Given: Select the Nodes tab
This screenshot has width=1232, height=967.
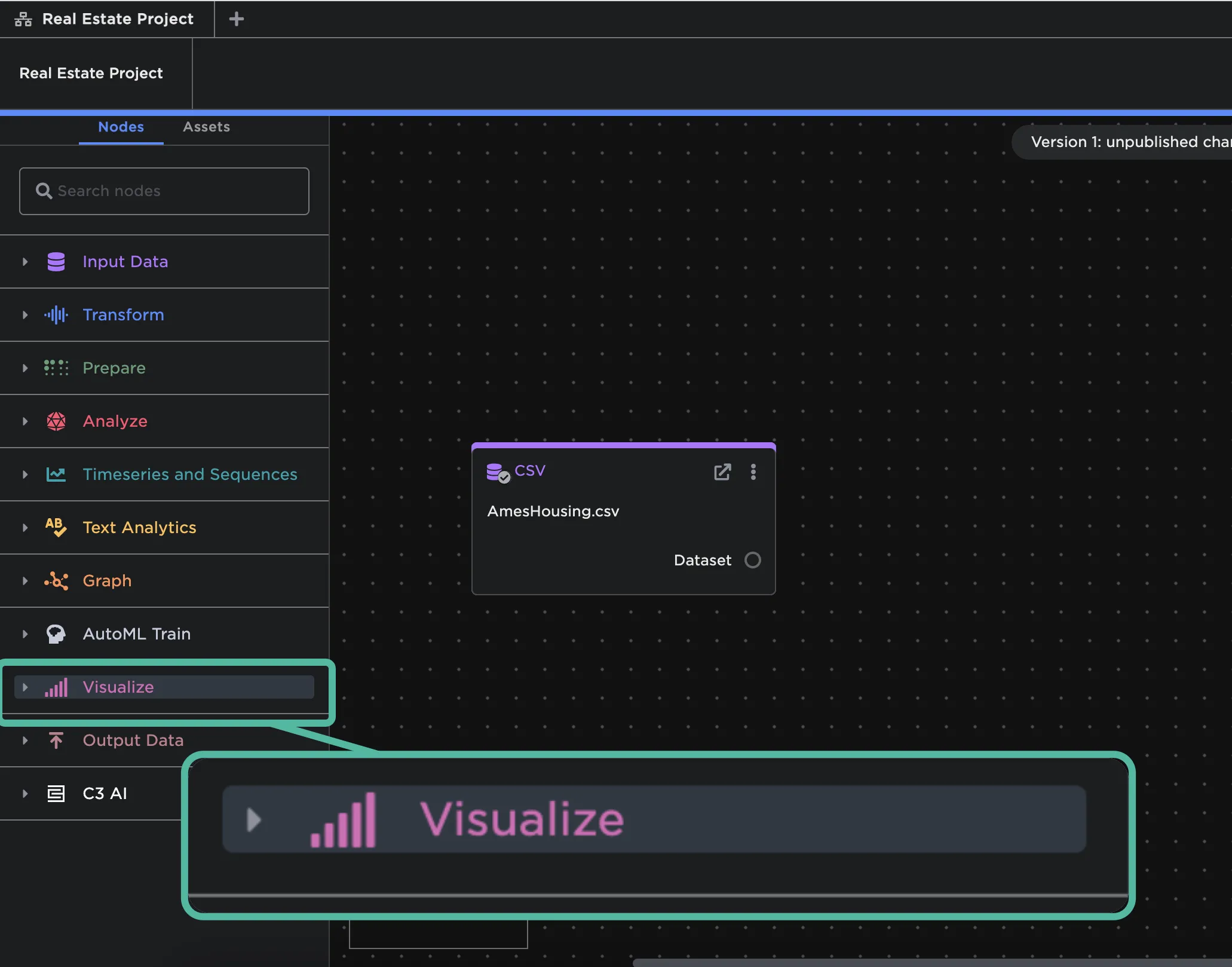Looking at the screenshot, I should pyautogui.click(x=121, y=127).
